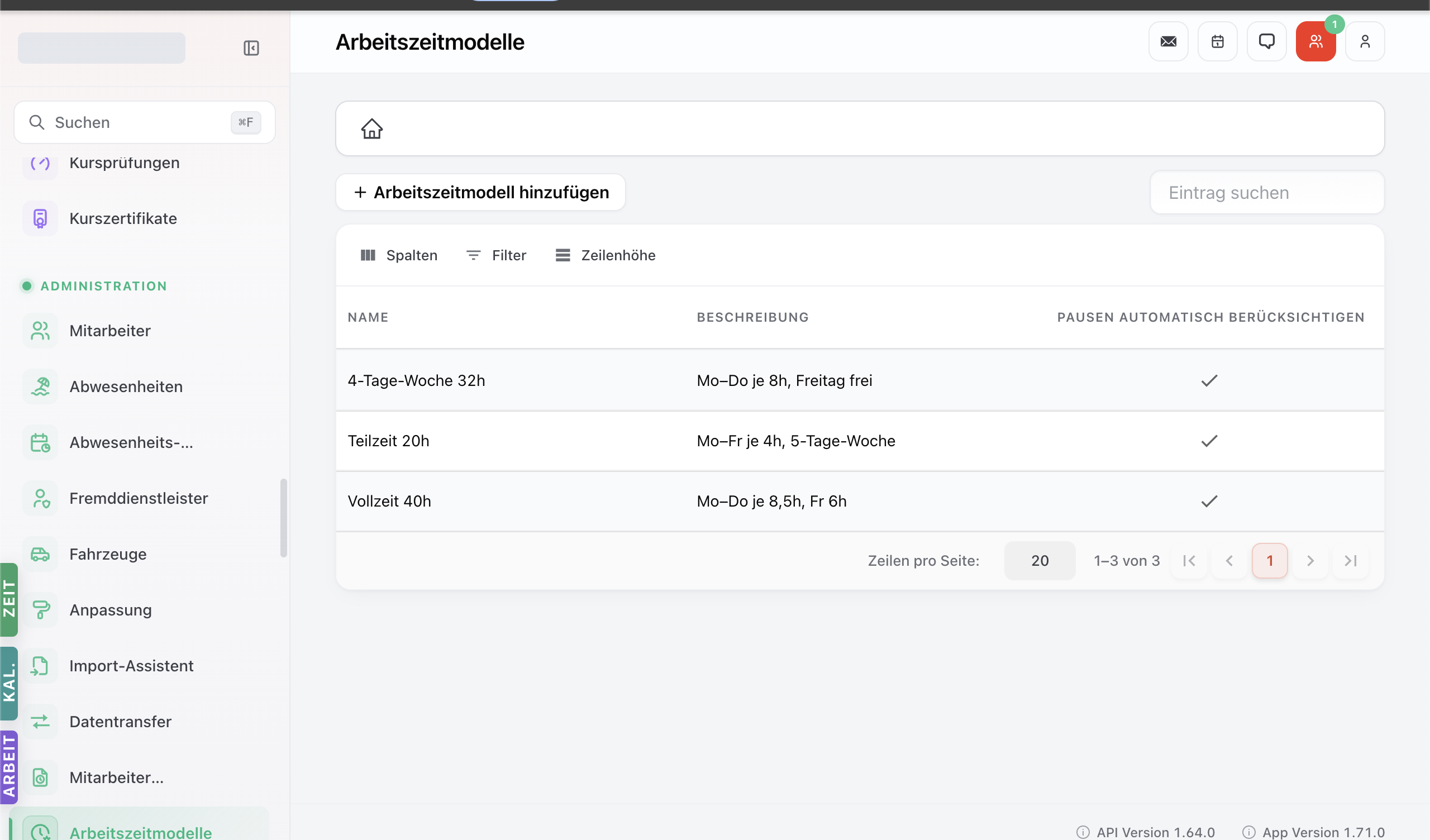Open the Teilzeit 20h row
The height and width of the screenshot is (840, 1430).
tap(860, 441)
